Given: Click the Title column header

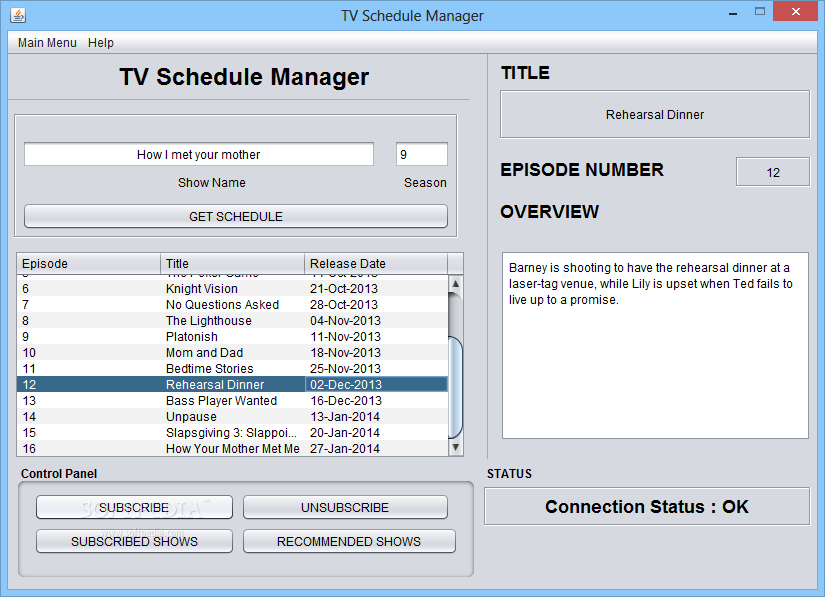Looking at the screenshot, I should click(232, 264).
